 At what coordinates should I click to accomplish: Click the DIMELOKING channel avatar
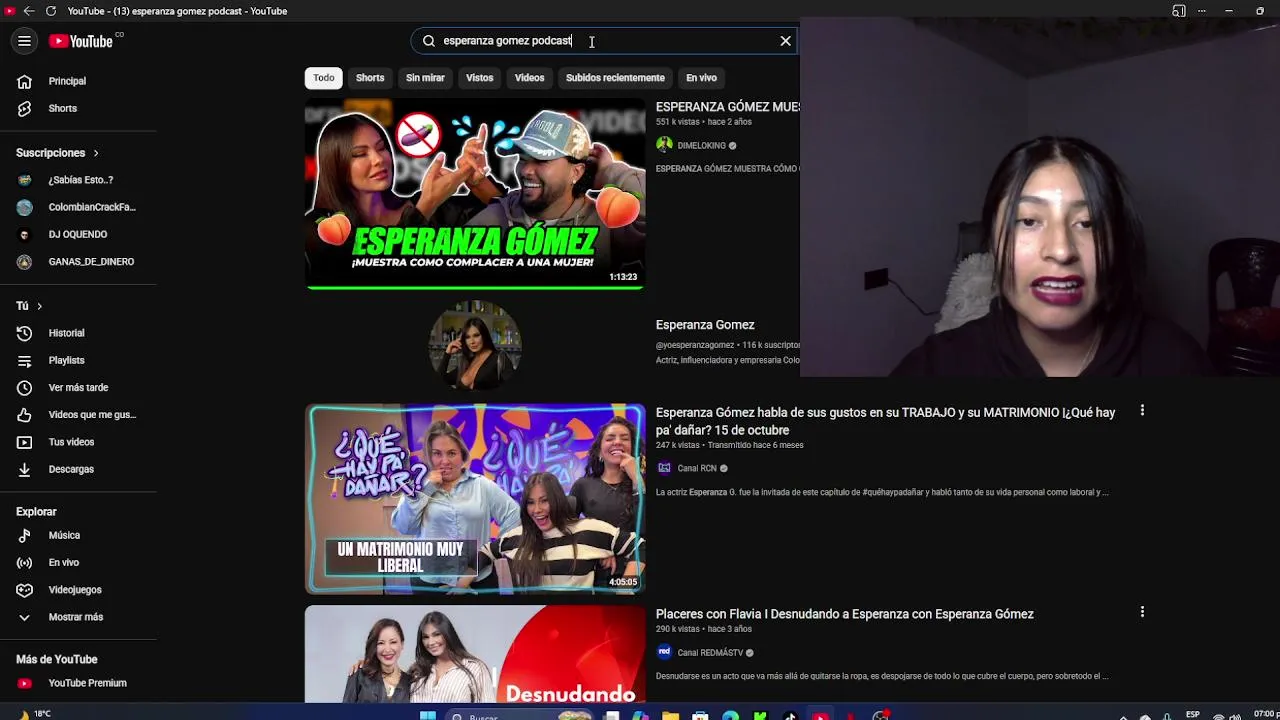[664, 145]
